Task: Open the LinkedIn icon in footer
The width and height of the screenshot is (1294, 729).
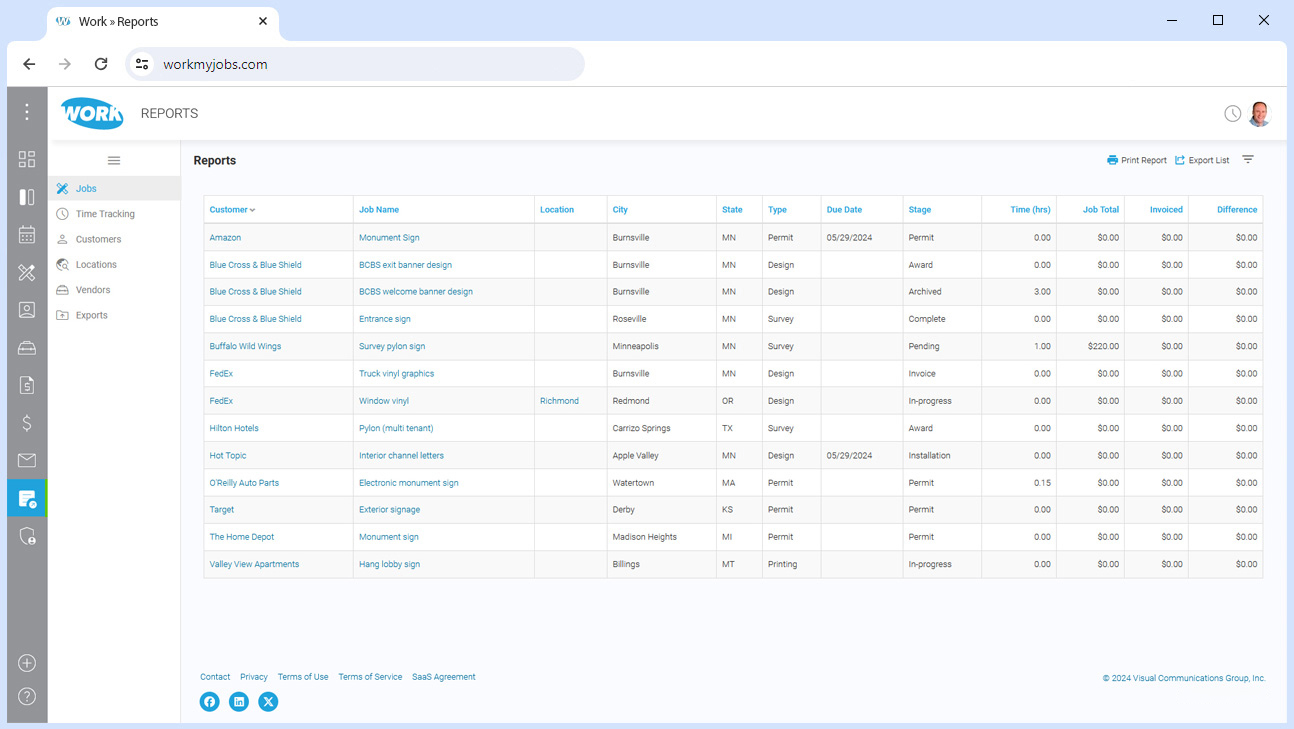Action: coord(239,702)
